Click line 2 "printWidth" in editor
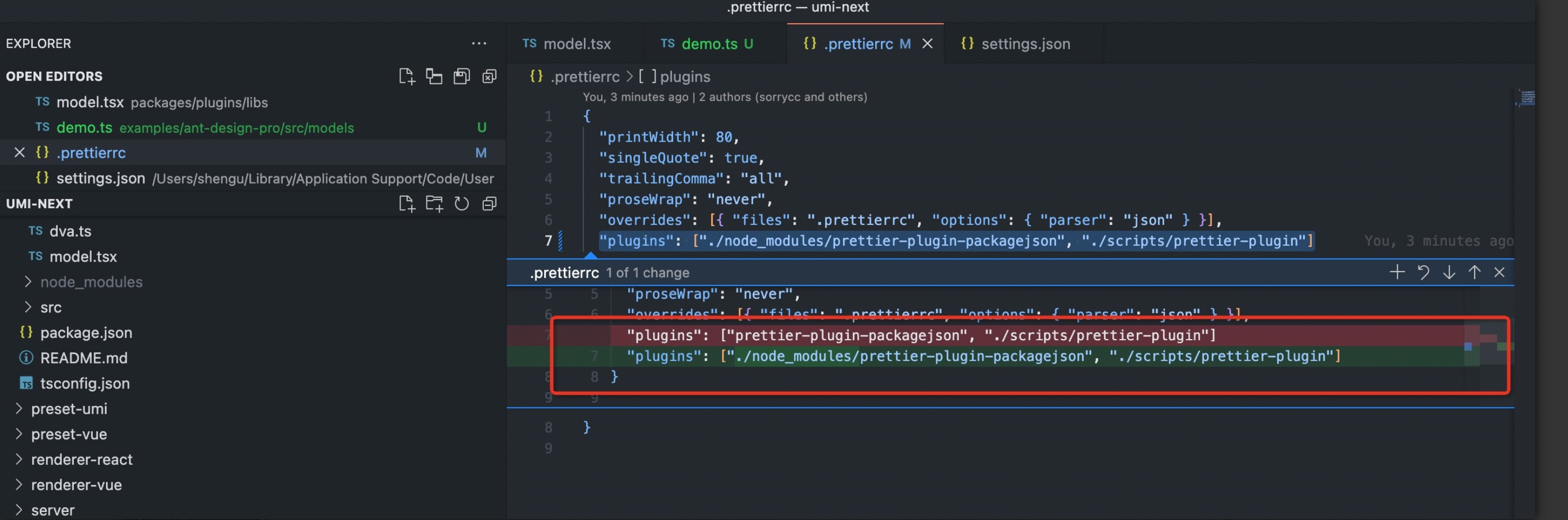 click(x=668, y=136)
